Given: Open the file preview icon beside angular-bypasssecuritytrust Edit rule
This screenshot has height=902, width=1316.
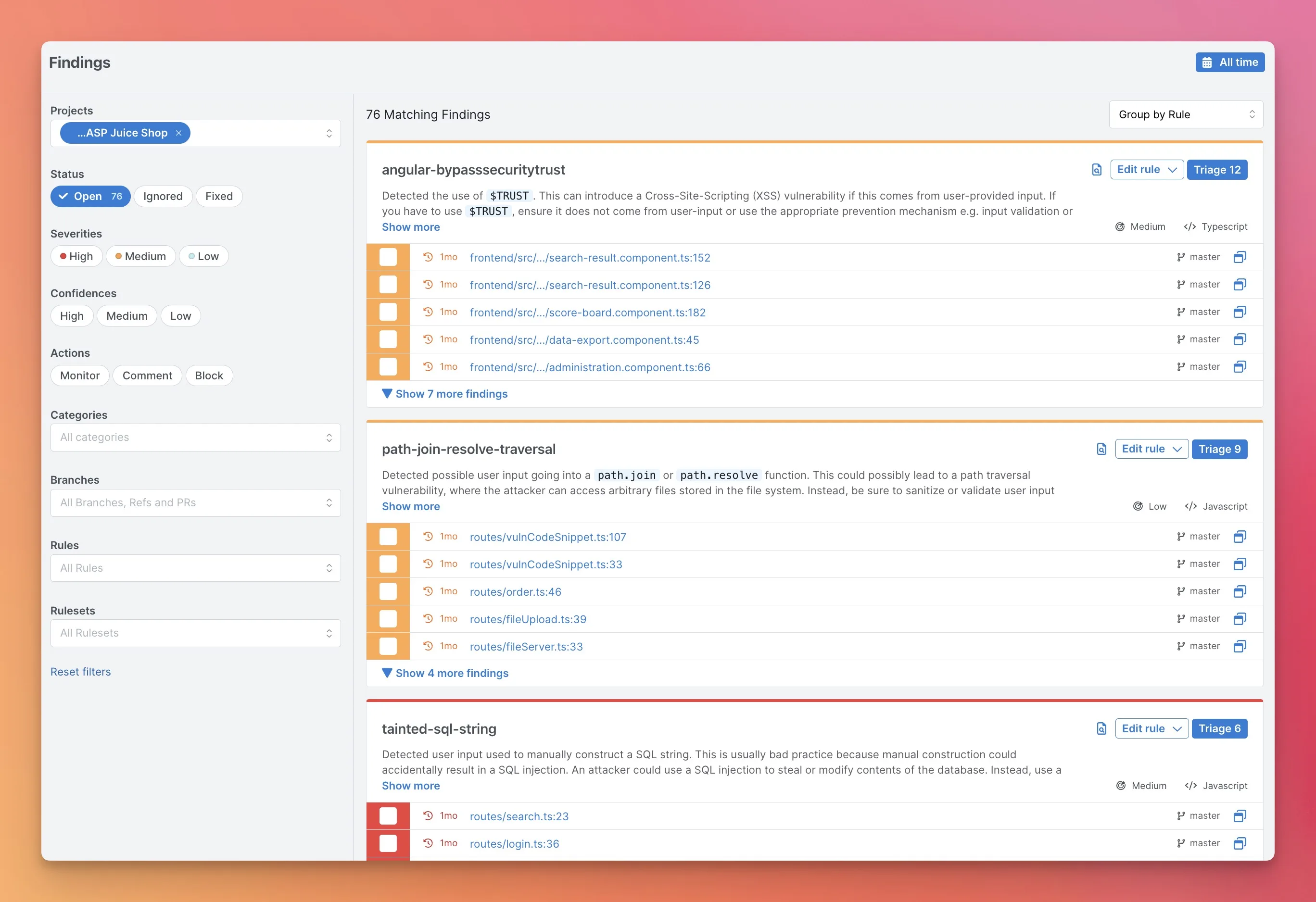Looking at the screenshot, I should tap(1096, 169).
